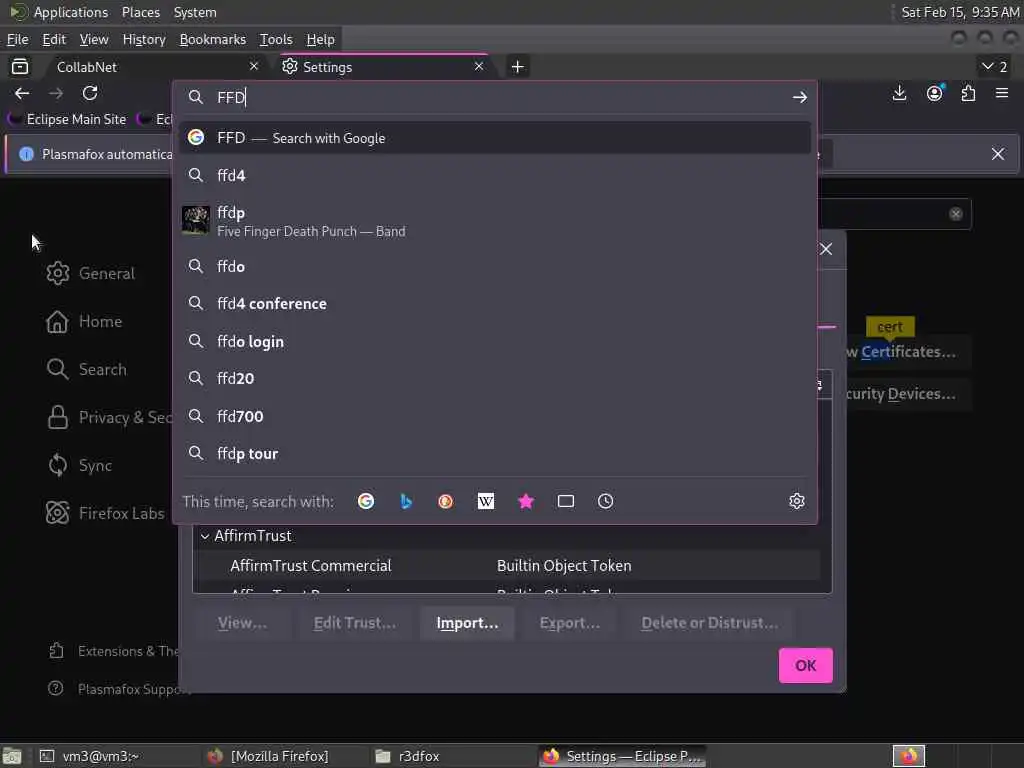The width and height of the screenshot is (1024, 768).
Task: Open Plasmafox Support link
Action: click(118, 690)
